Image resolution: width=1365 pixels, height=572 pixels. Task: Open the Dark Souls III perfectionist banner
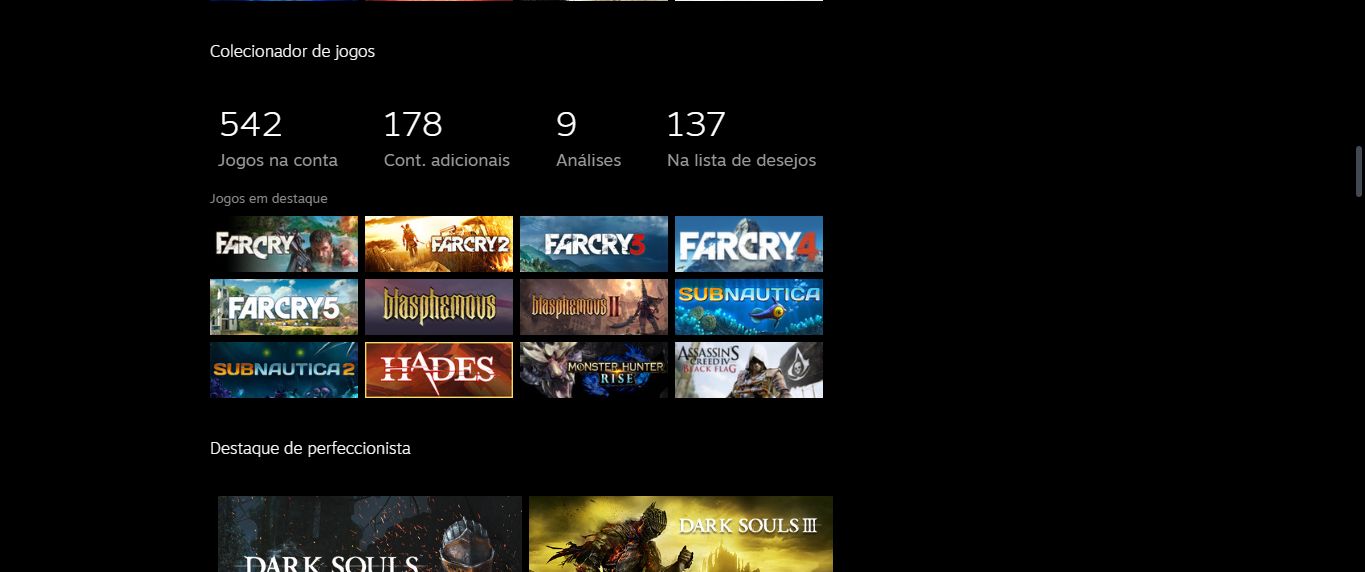[681, 534]
